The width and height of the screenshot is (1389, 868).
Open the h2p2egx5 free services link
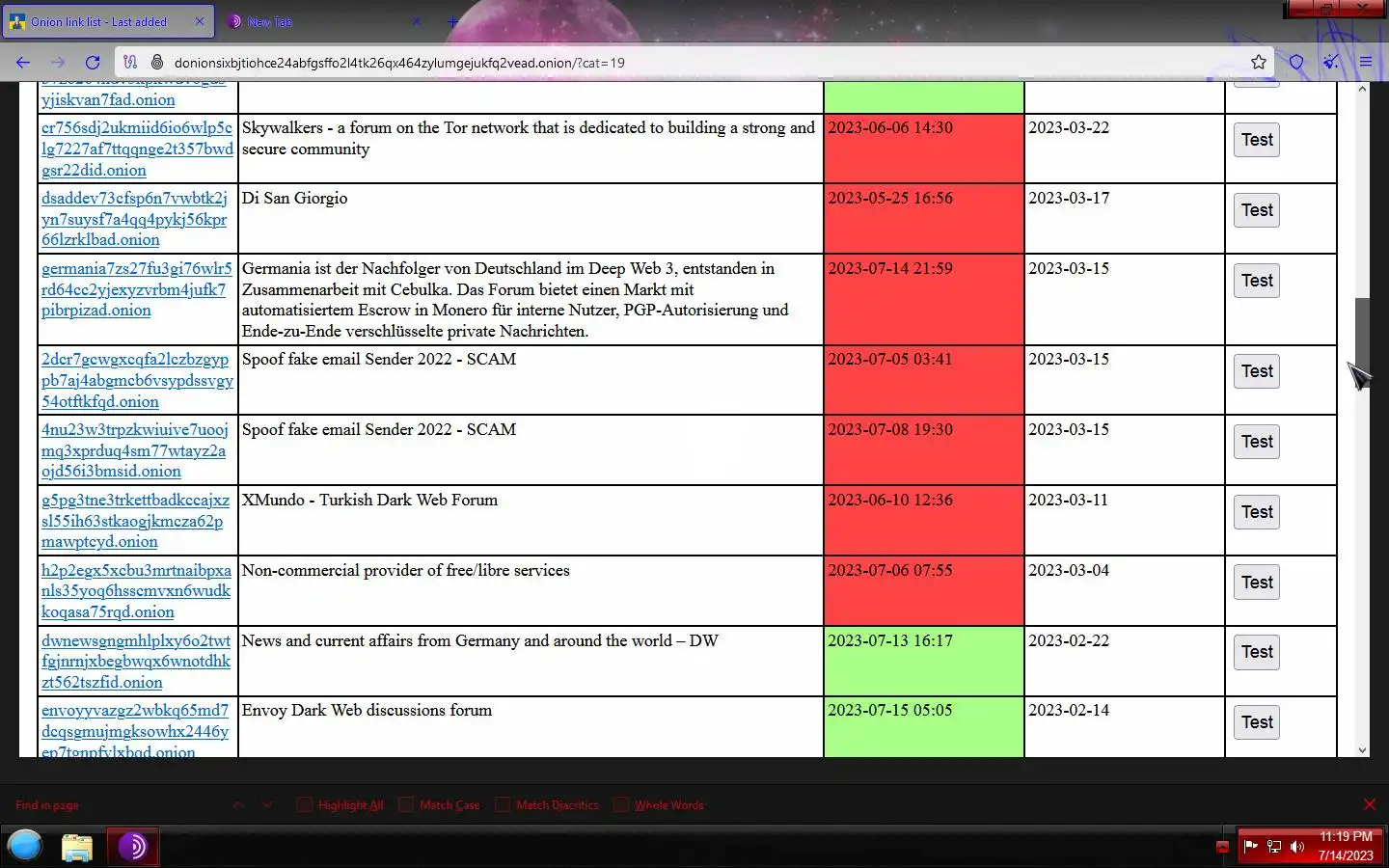point(137,591)
